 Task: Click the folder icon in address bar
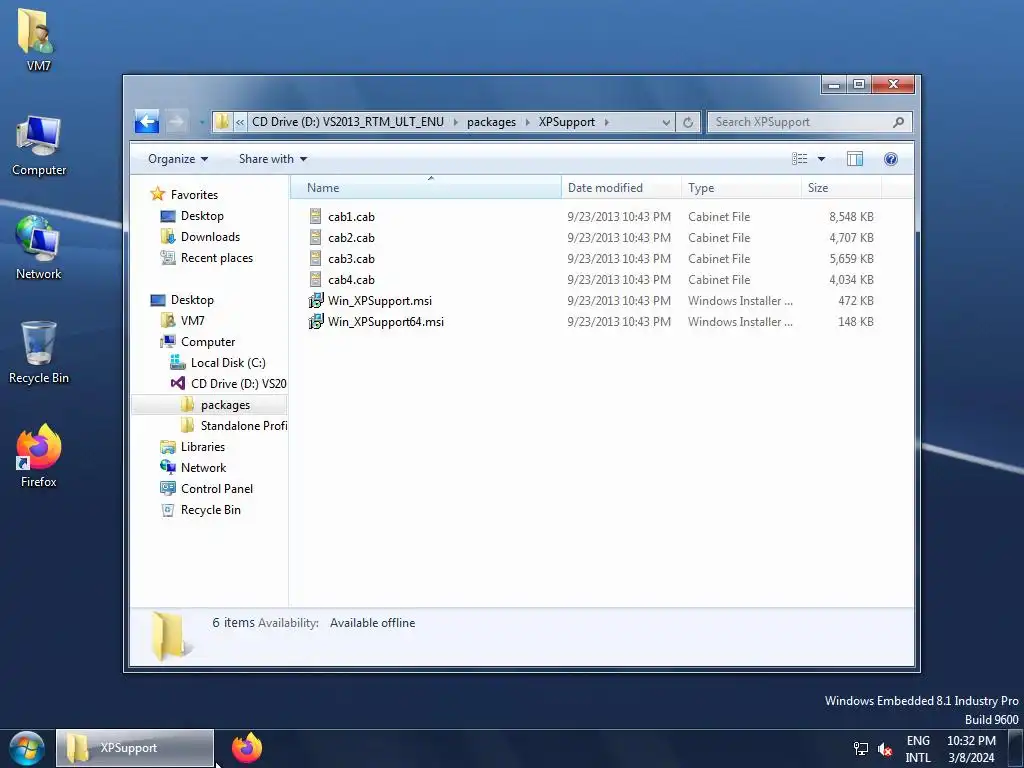pyautogui.click(x=222, y=122)
